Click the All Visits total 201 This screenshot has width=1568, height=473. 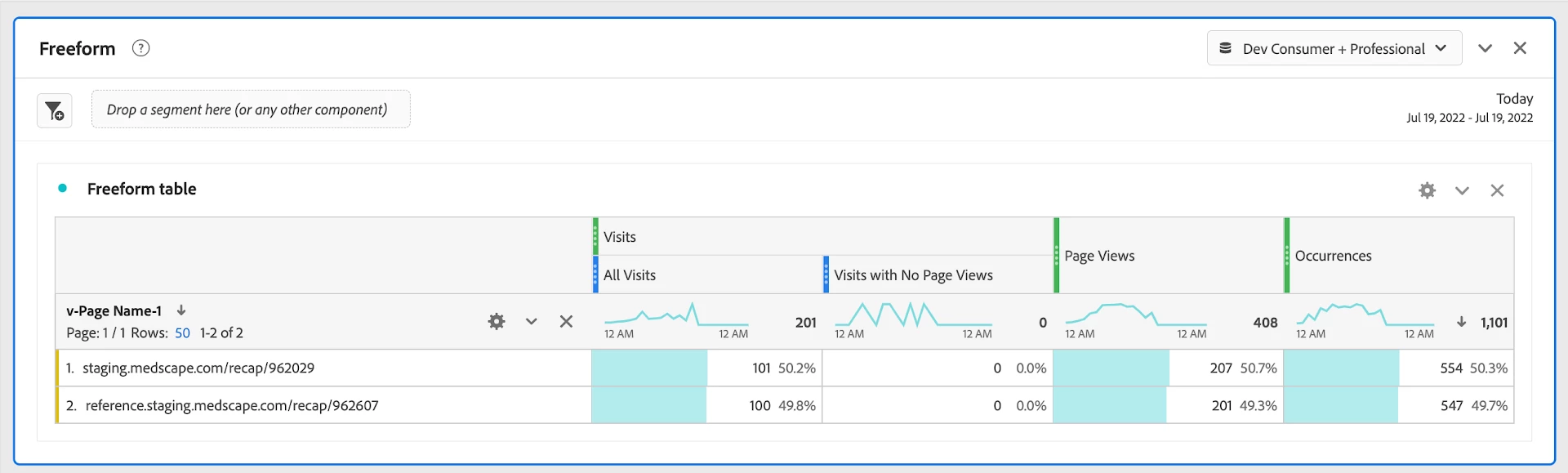tap(806, 323)
